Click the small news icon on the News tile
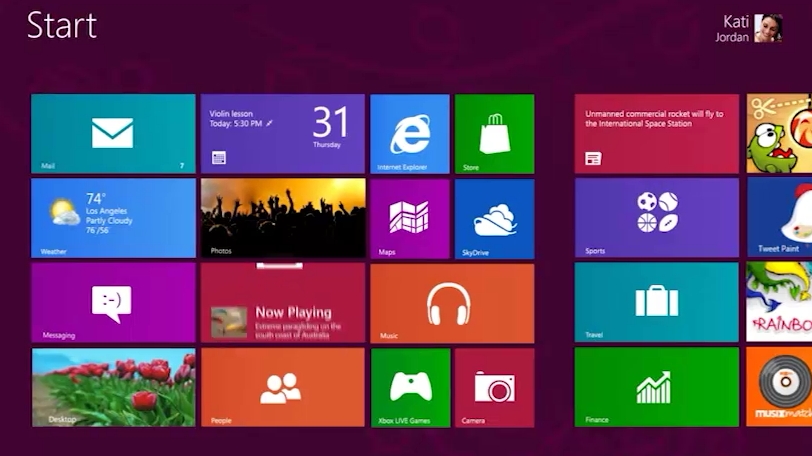The width and height of the screenshot is (812, 456). point(593,158)
